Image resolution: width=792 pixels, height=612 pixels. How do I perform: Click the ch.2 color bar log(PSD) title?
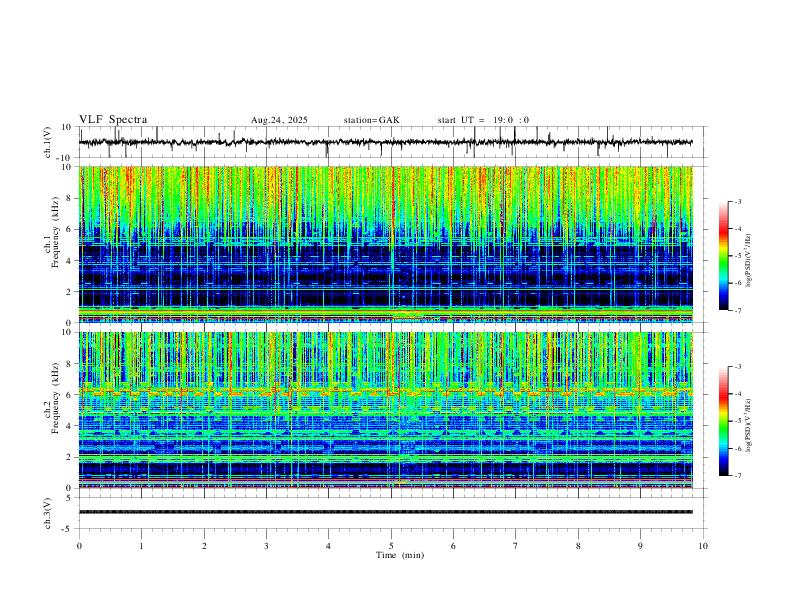click(748, 425)
